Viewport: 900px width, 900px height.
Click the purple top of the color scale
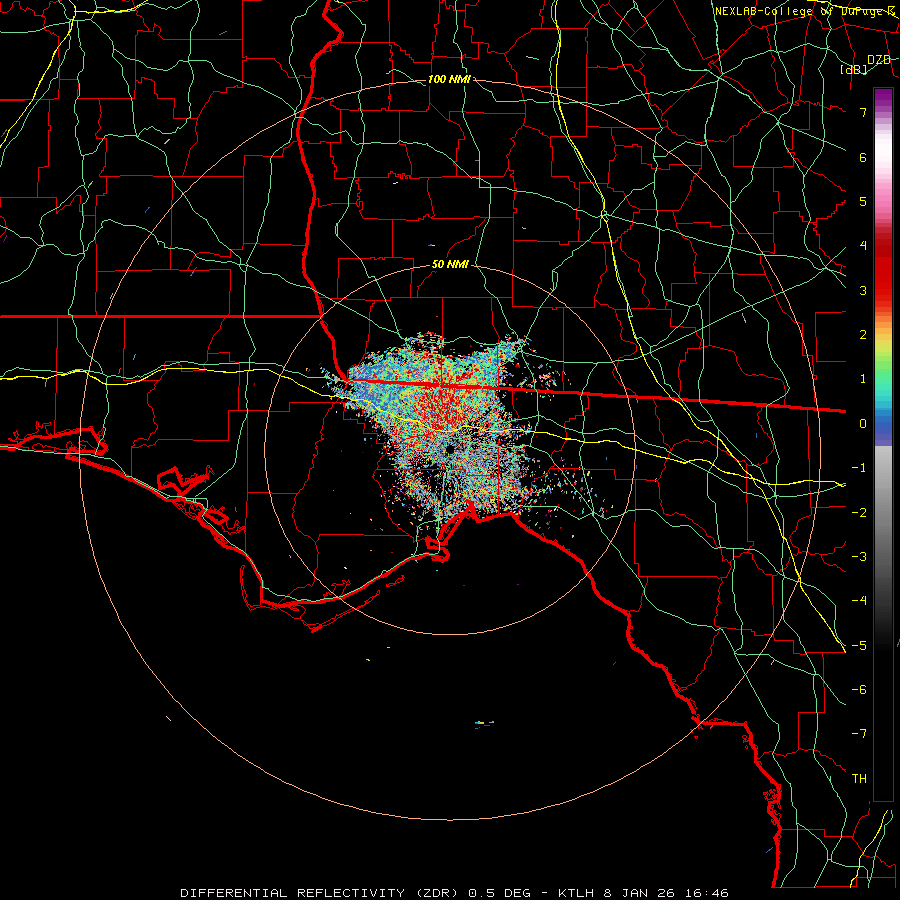click(x=883, y=98)
